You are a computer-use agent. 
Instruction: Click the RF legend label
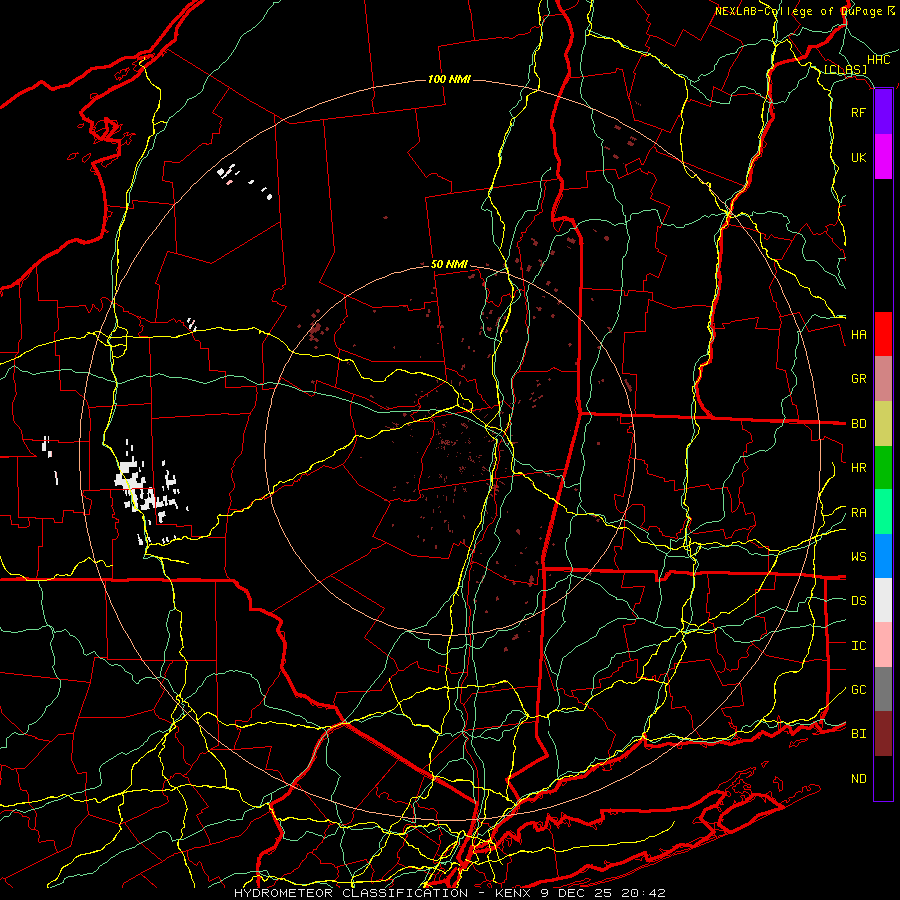click(859, 112)
